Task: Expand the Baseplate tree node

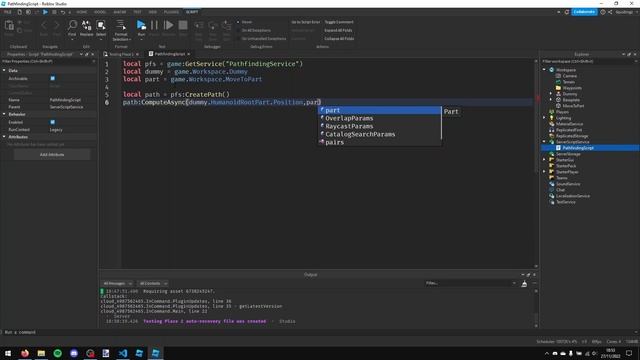Action: click(x=551, y=100)
